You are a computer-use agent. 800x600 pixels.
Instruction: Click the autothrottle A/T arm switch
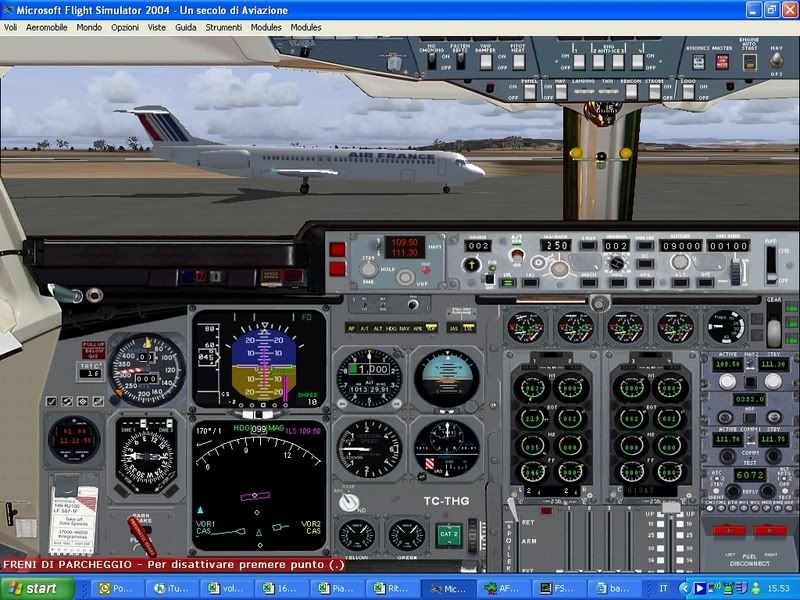coord(517,254)
